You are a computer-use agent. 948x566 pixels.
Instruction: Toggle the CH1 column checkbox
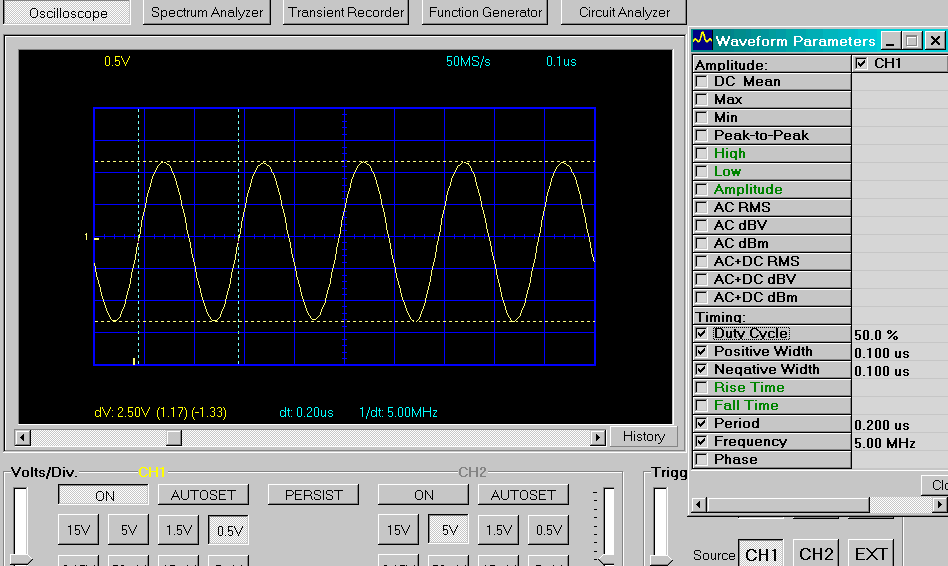(x=862, y=63)
